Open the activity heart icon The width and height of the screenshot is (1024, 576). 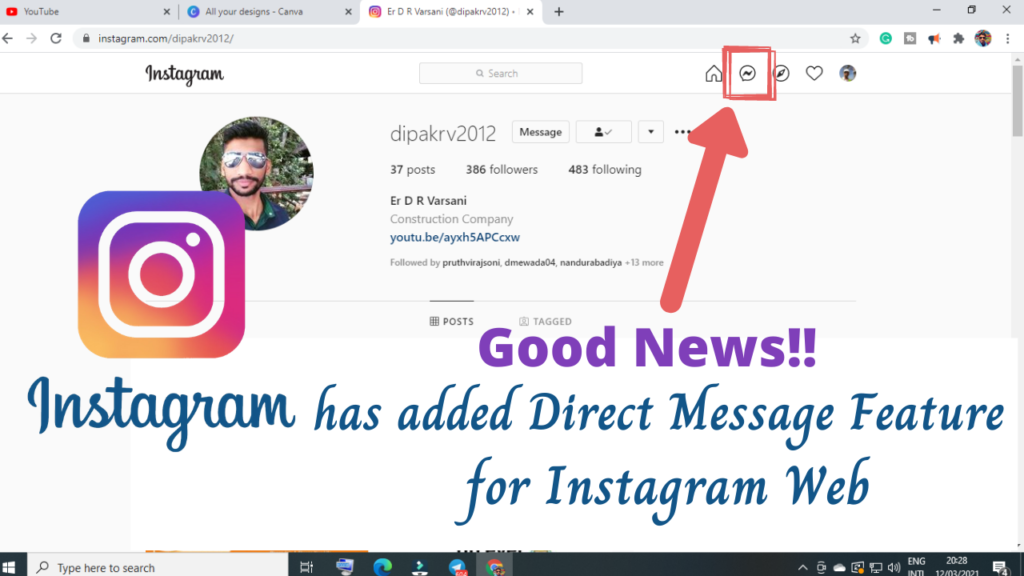click(x=814, y=74)
